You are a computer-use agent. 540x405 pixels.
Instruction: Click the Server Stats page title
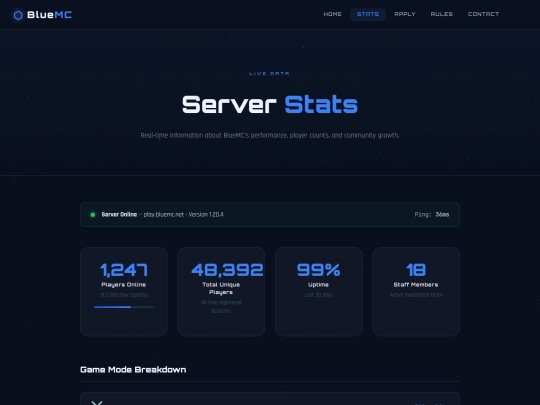pyautogui.click(x=270, y=105)
